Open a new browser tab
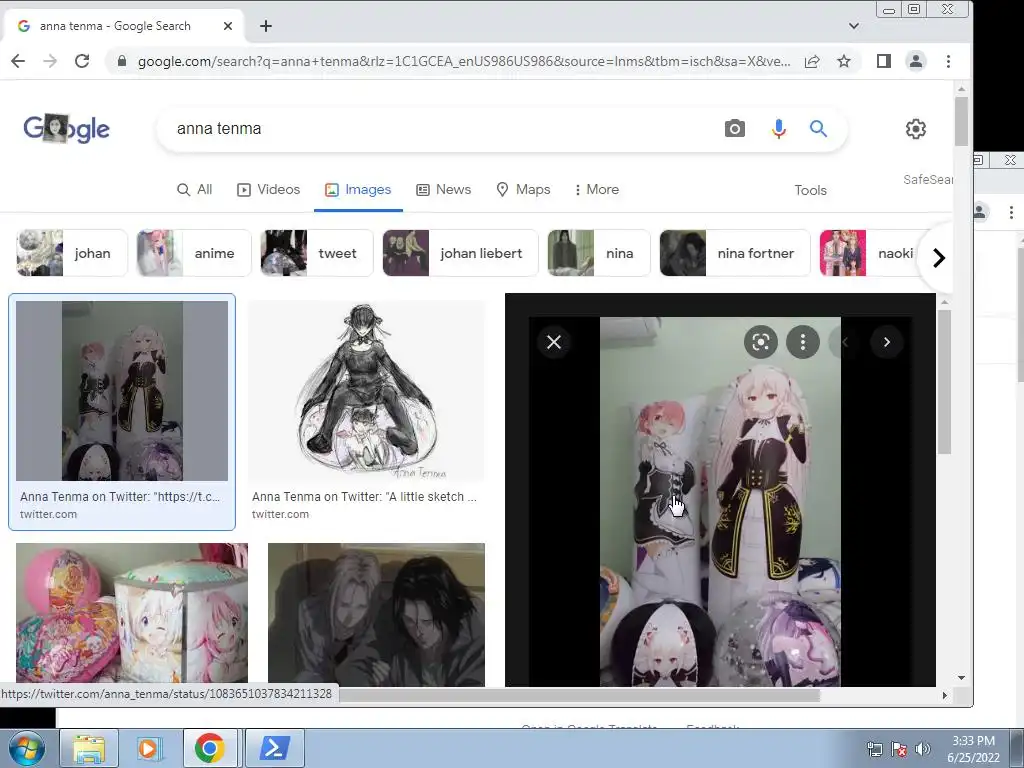Viewport: 1024px width, 768px height. tap(265, 26)
